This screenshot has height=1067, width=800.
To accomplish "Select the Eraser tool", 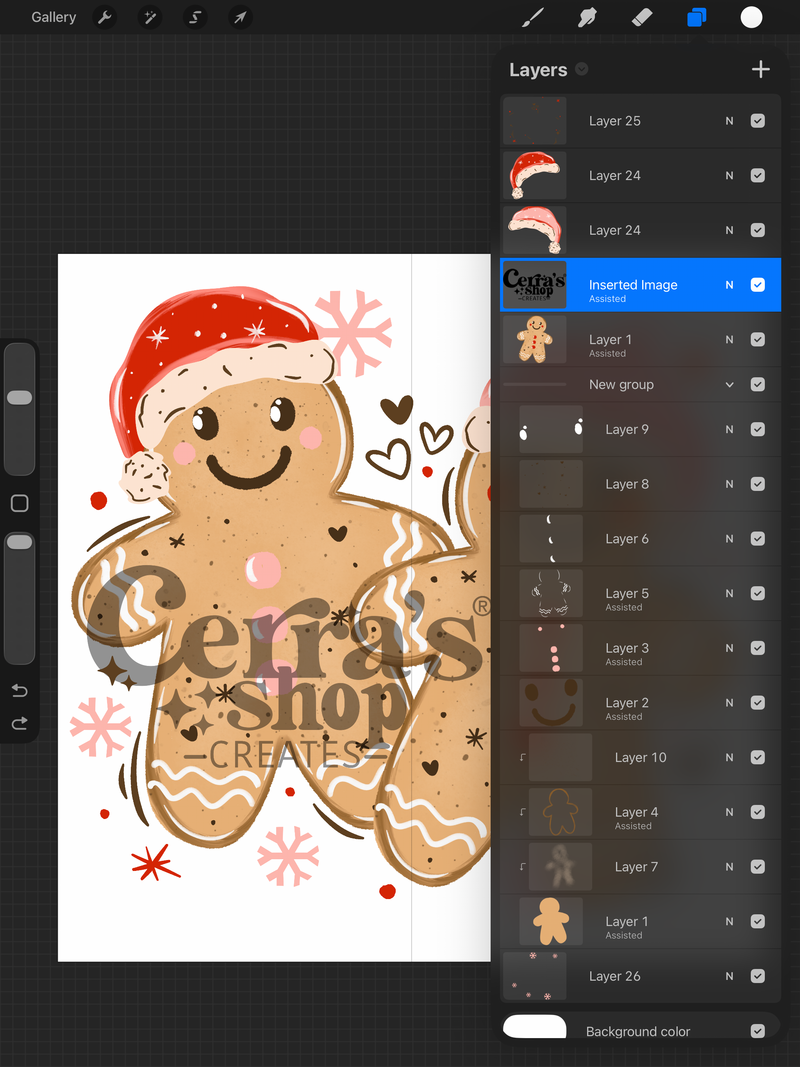I will tap(641, 17).
